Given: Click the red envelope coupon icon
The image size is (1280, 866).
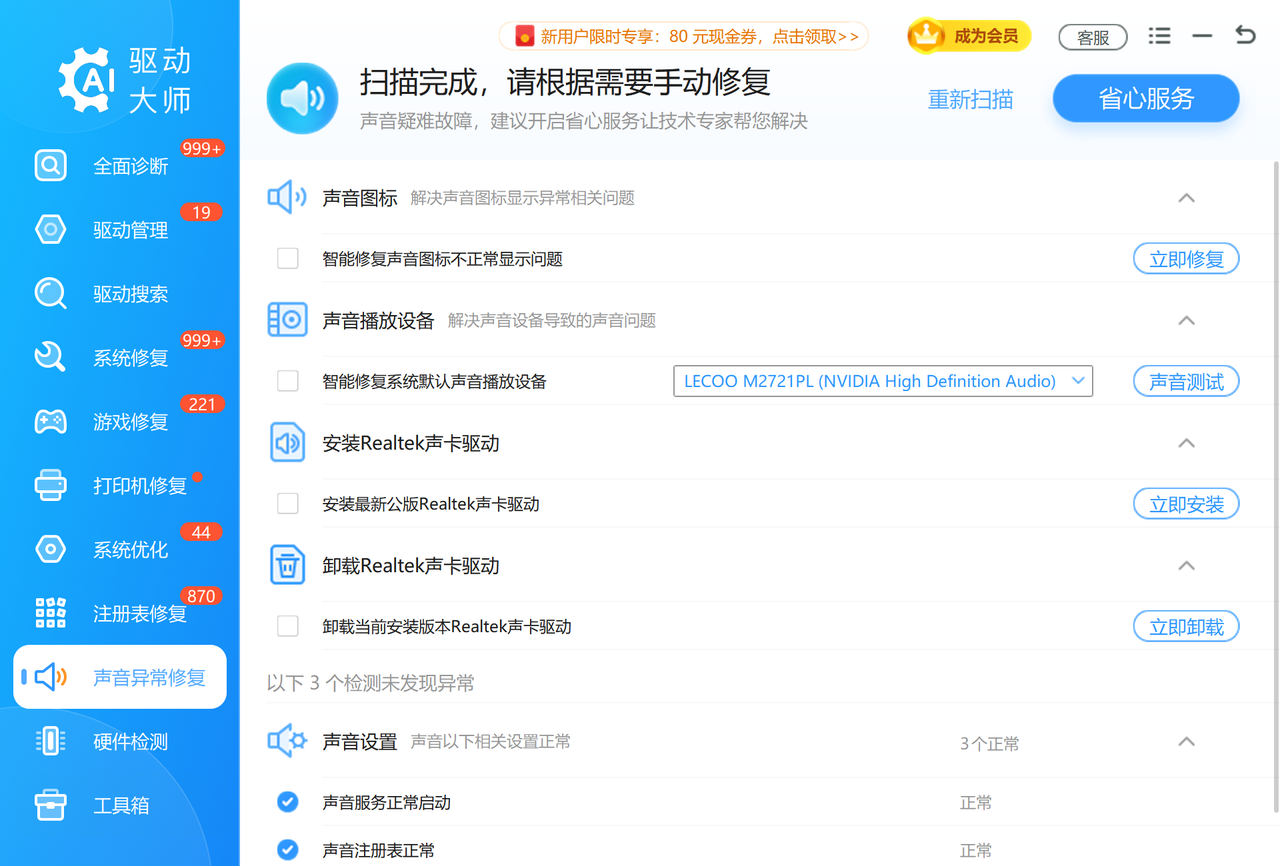Looking at the screenshot, I should pyautogui.click(x=524, y=37).
